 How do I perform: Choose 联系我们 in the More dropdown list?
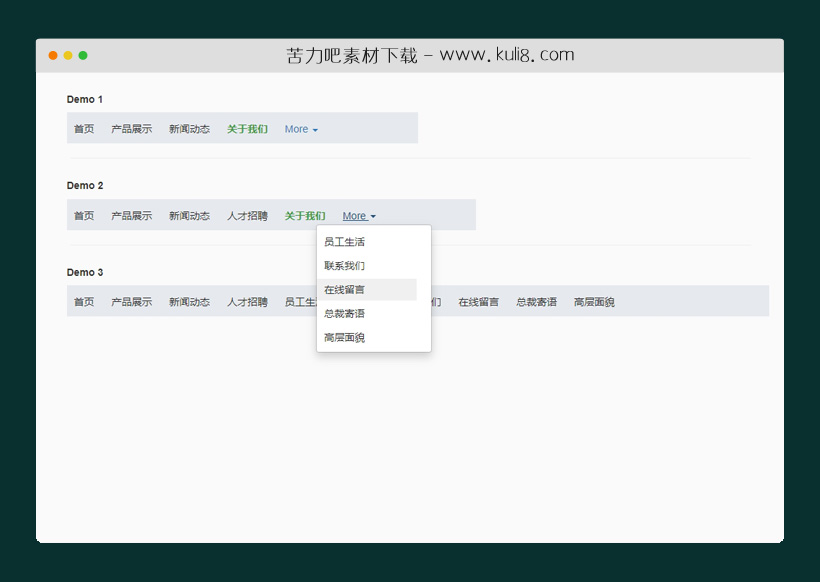coord(343,265)
